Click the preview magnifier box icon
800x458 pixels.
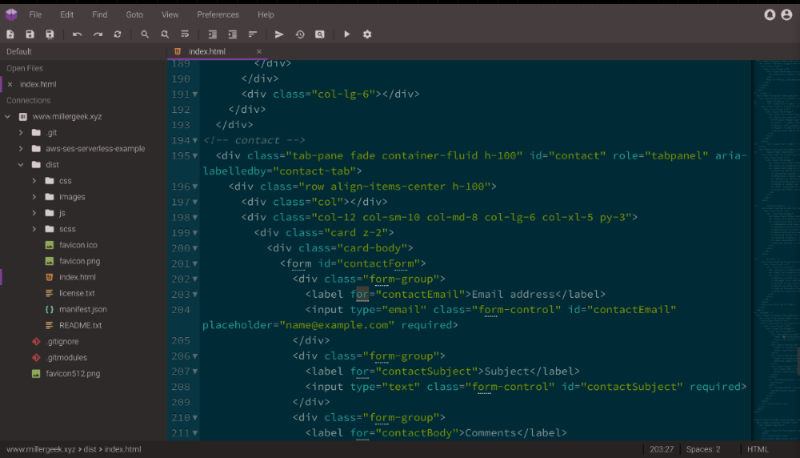[x=320, y=34]
